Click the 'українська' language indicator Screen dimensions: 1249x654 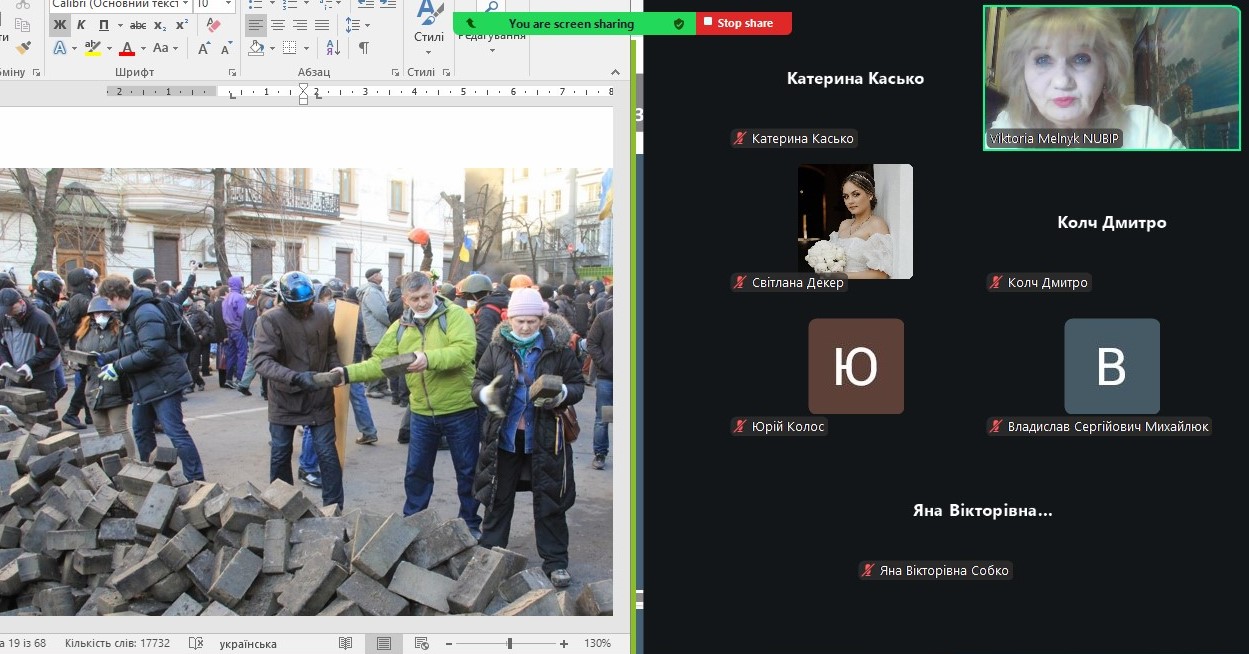click(x=248, y=643)
